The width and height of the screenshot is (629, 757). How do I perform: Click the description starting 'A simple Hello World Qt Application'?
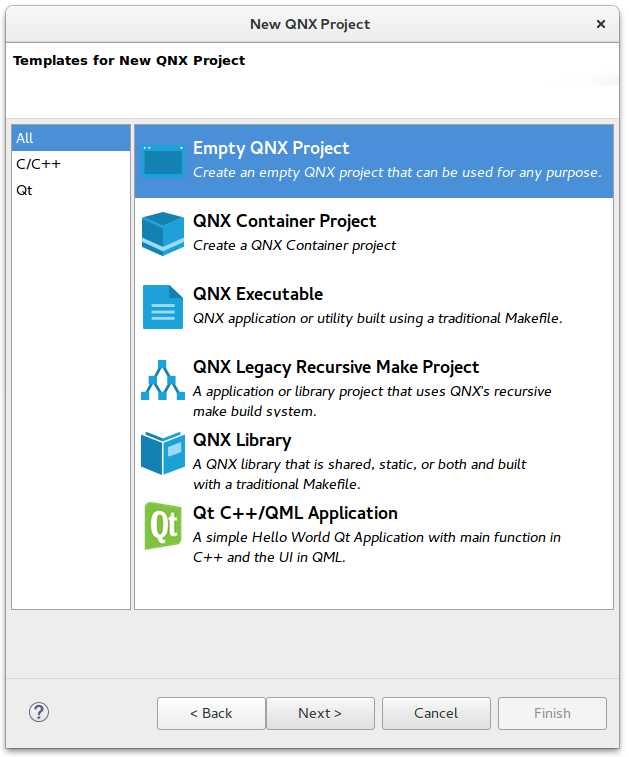click(x=377, y=547)
